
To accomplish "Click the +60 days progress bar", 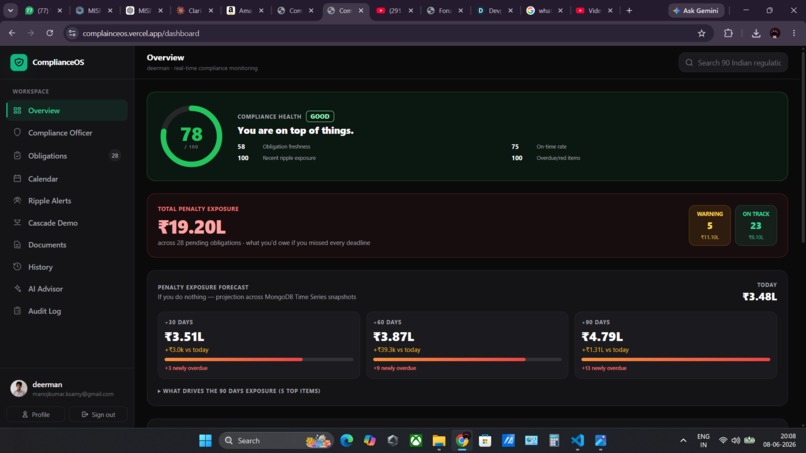I will point(467,359).
